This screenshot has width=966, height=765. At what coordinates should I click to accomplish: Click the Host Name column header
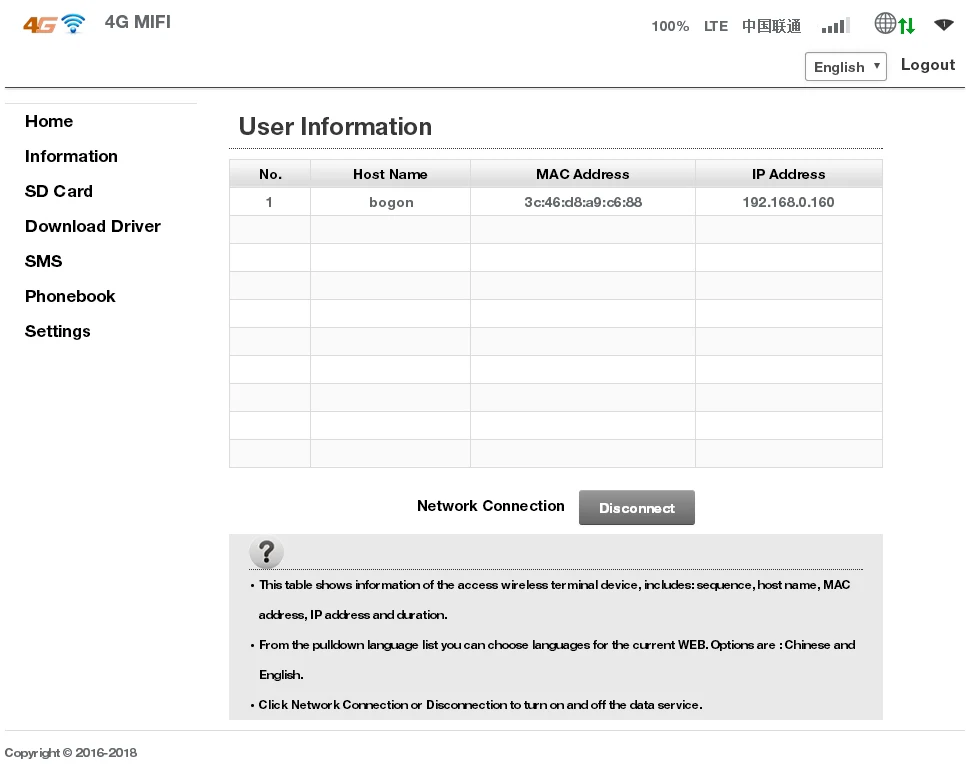(x=391, y=174)
